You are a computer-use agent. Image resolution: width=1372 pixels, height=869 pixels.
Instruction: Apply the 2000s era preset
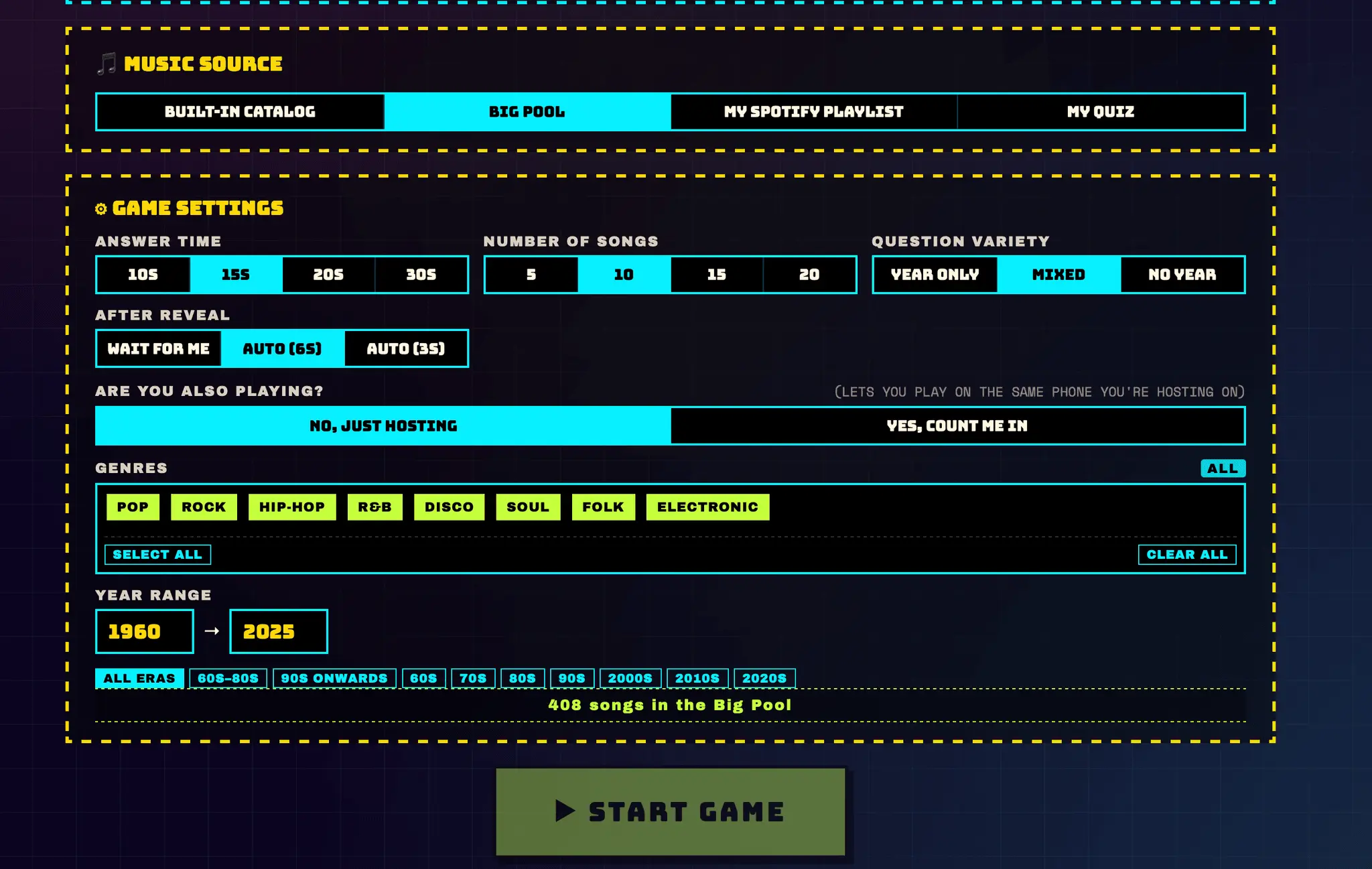tap(630, 678)
